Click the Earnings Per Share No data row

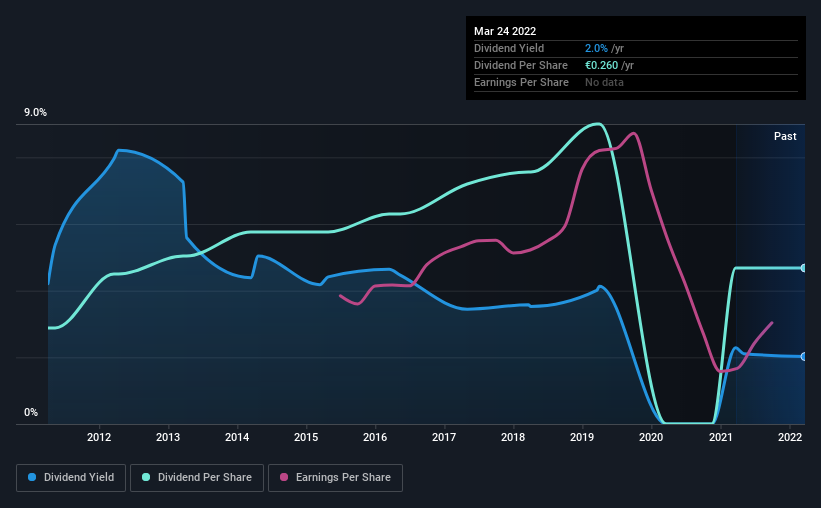tap(636, 82)
